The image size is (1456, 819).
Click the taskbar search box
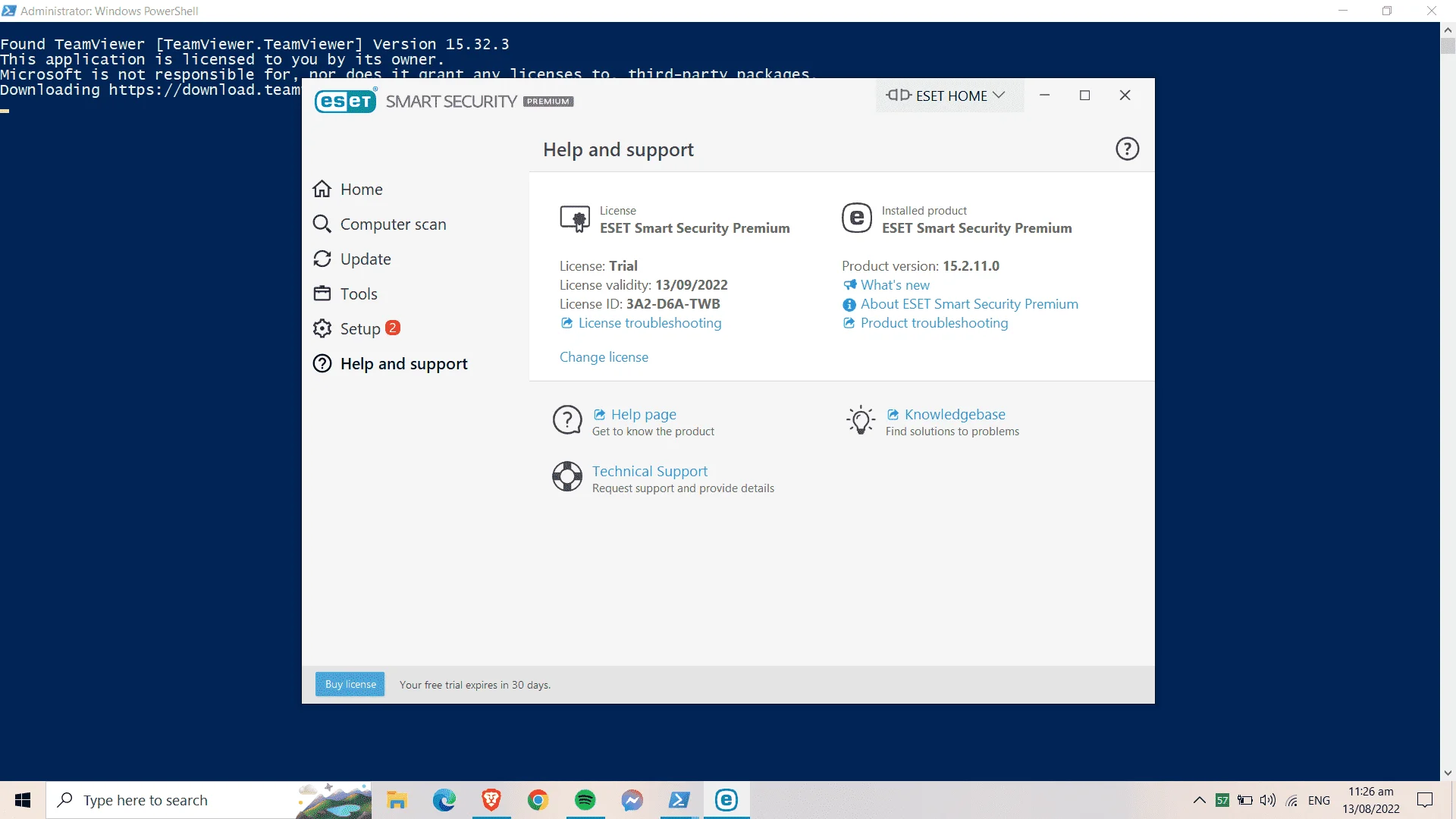point(209,800)
